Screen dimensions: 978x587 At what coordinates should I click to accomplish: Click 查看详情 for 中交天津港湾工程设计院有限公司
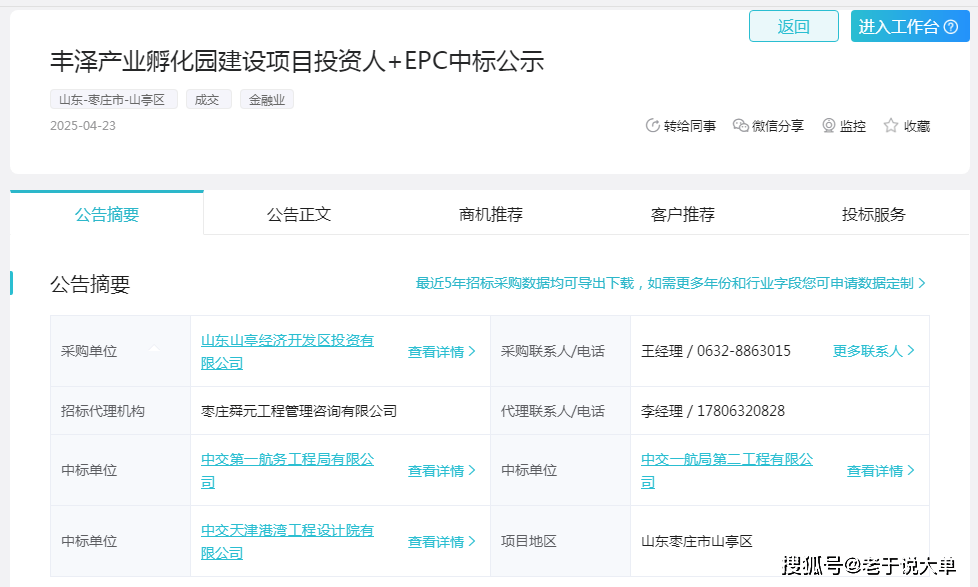442,542
